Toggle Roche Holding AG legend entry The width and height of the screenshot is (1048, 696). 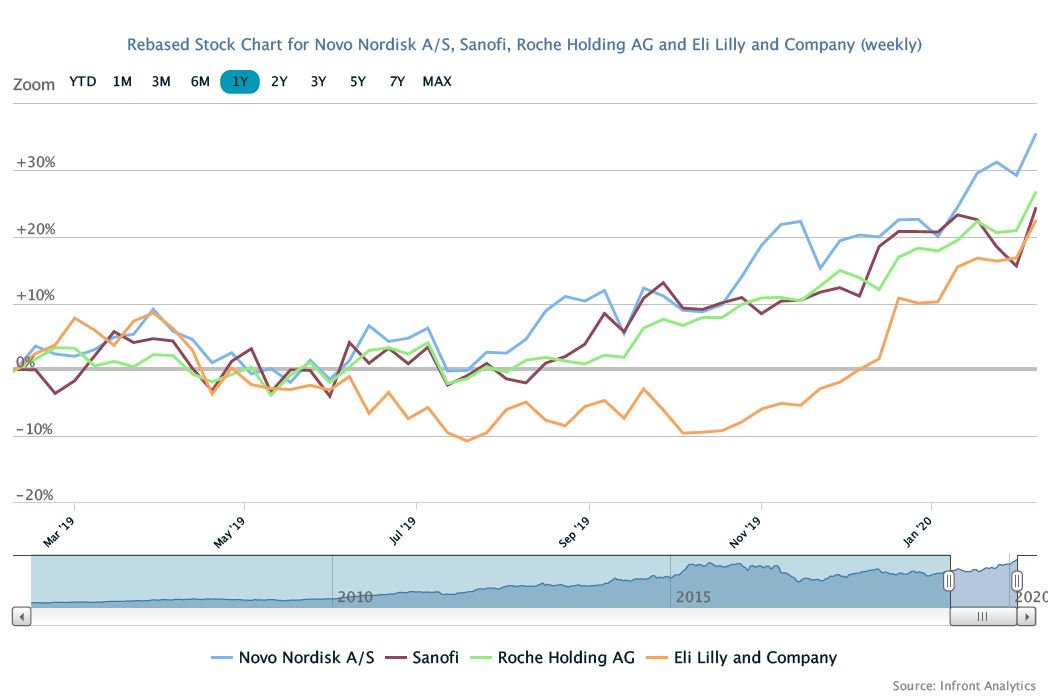[553, 657]
